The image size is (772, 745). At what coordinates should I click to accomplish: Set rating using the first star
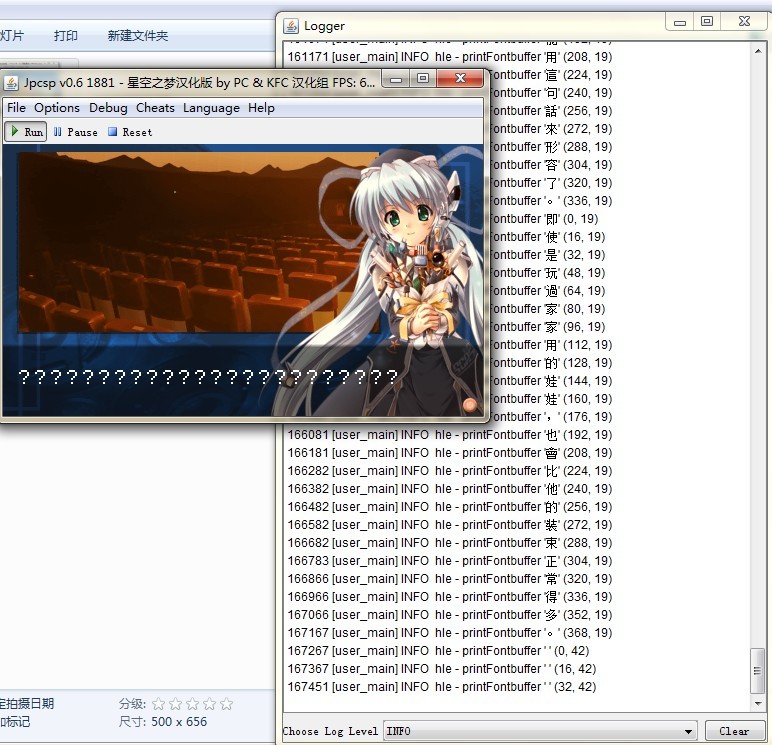point(158,704)
